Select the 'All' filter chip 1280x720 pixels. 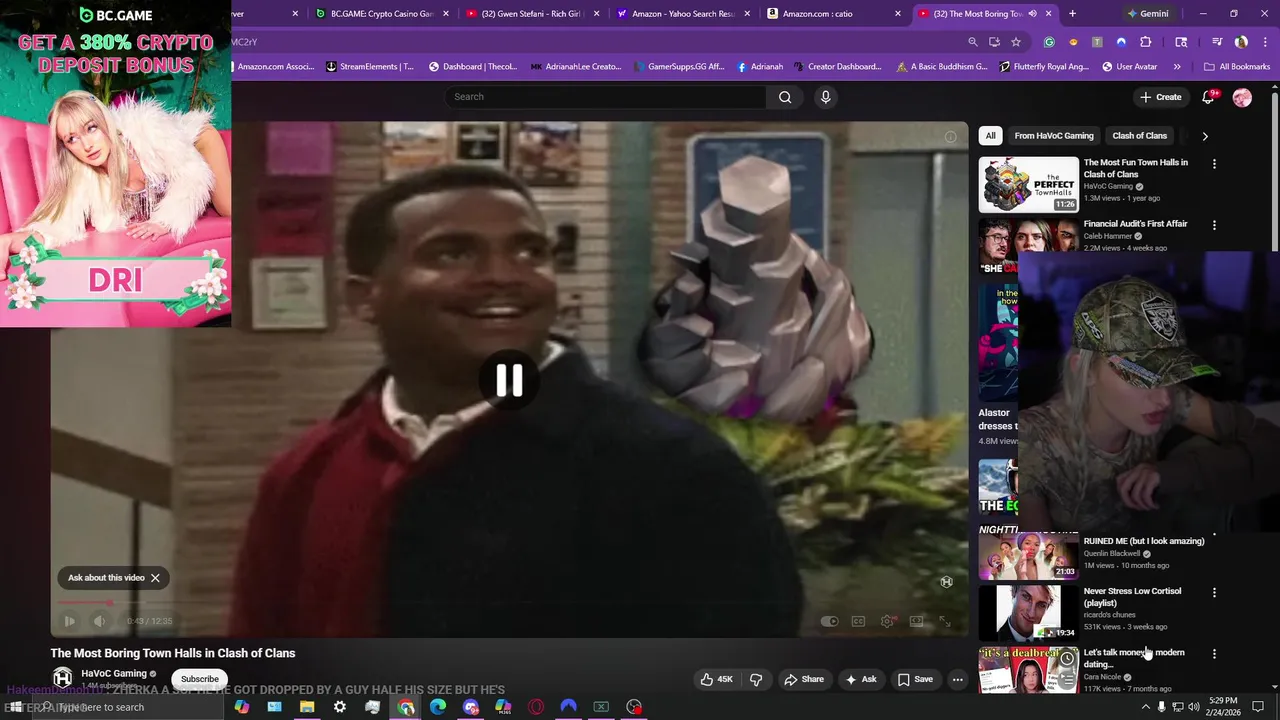990,136
